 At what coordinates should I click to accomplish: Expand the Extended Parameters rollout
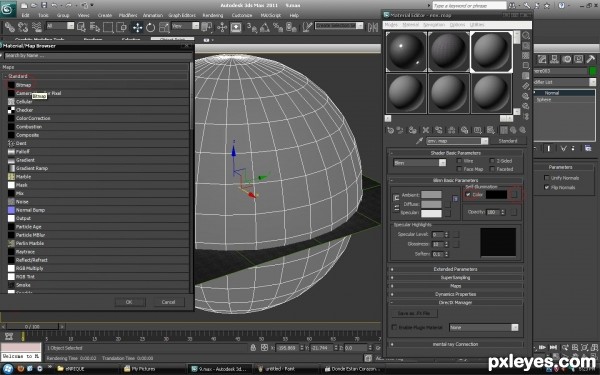point(455,269)
